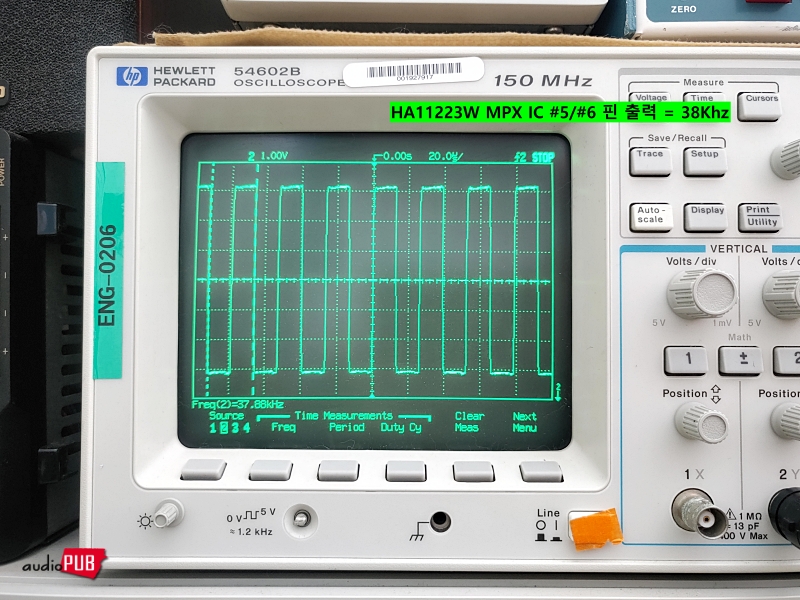Tap fourth softkey below Duty Cy
The image size is (800, 600).
(406, 471)
